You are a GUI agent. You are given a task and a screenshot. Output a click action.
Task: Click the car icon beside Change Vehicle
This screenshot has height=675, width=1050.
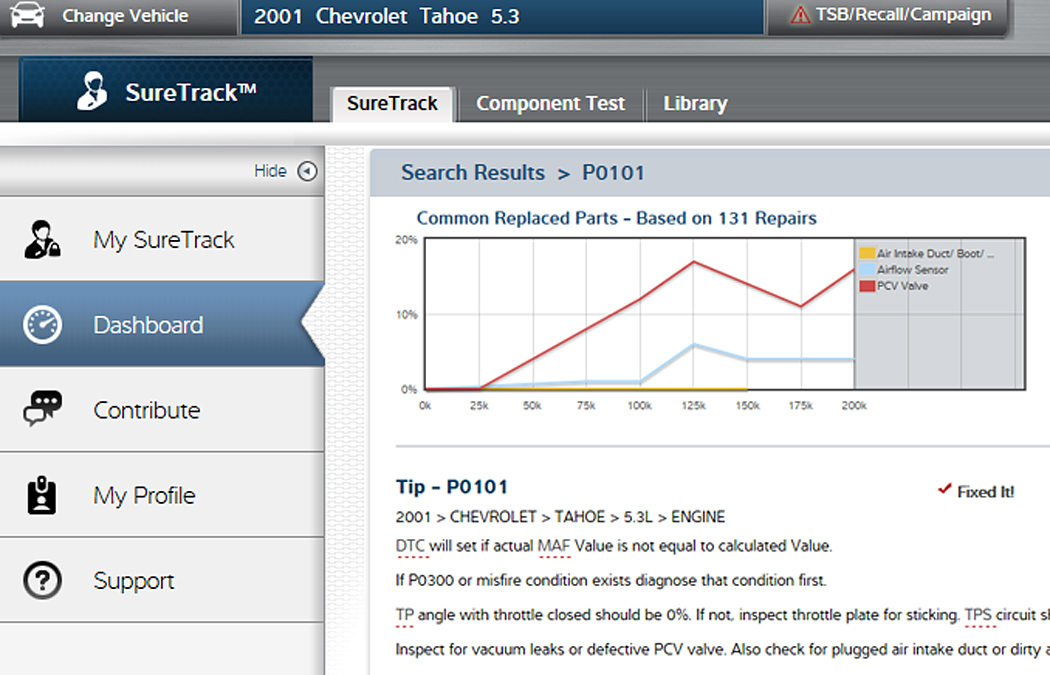pos(28,15)
